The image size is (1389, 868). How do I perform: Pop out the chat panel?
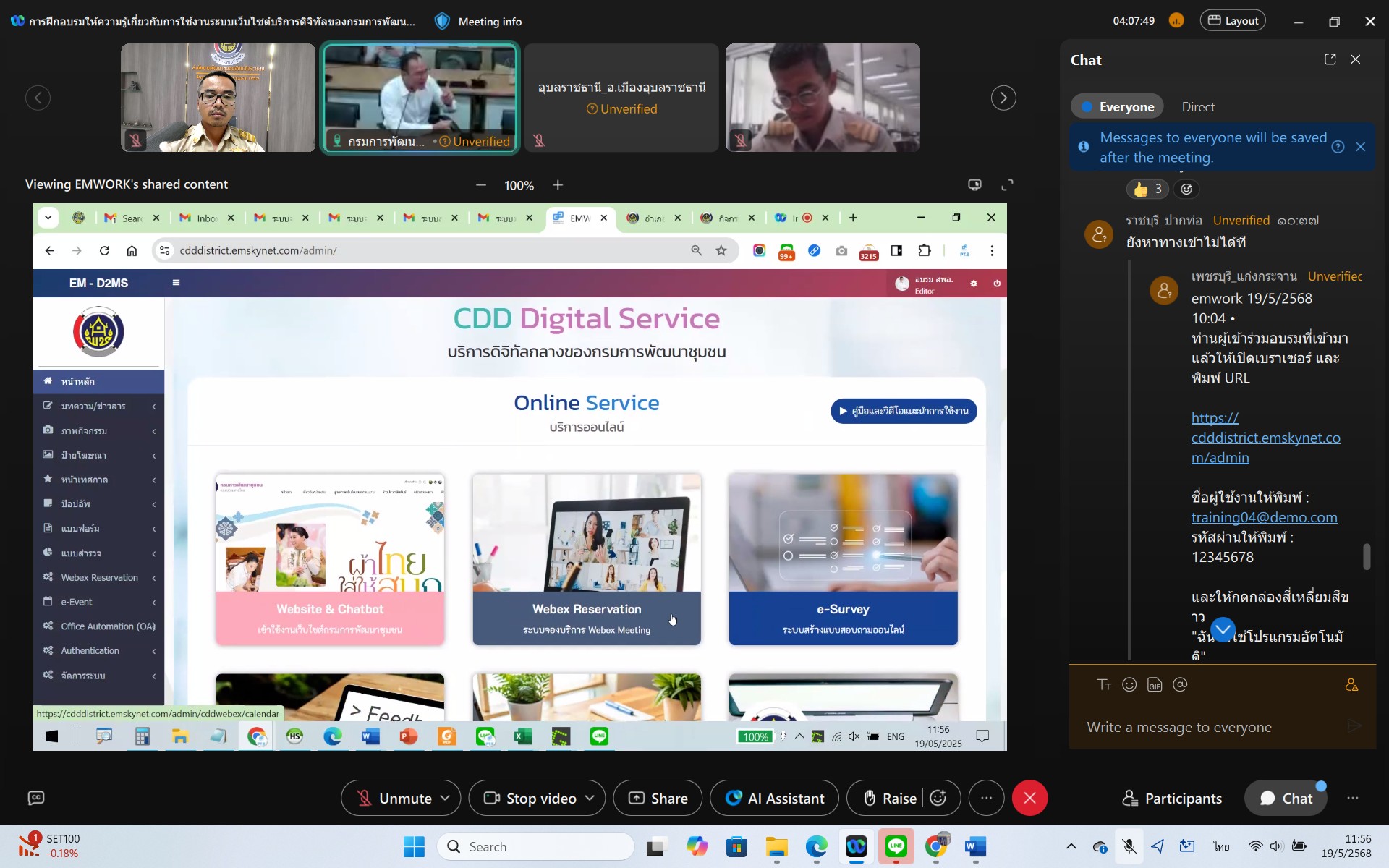[x=1330, y=59]
